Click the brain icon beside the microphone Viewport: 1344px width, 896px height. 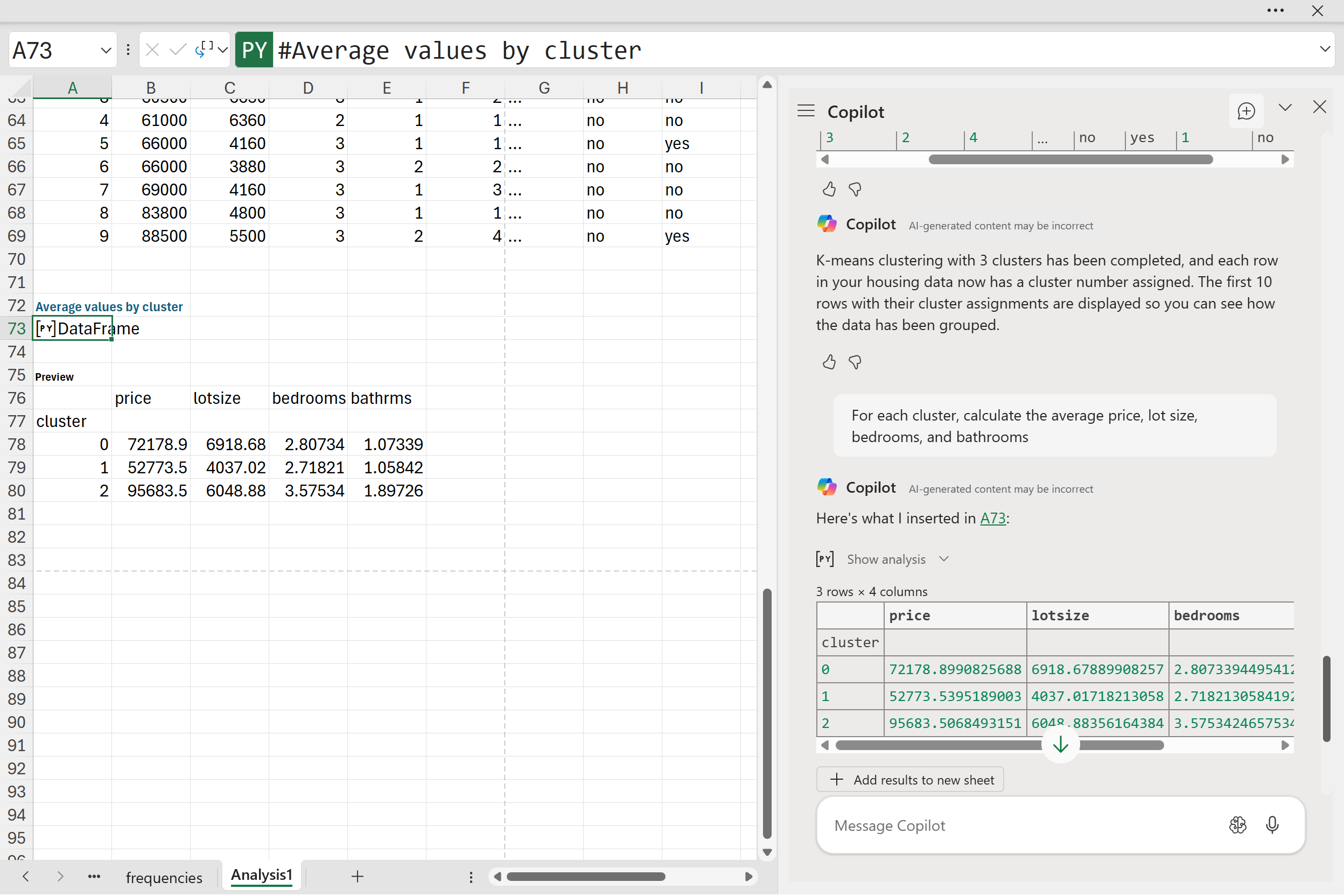[x=1237, y=824]
